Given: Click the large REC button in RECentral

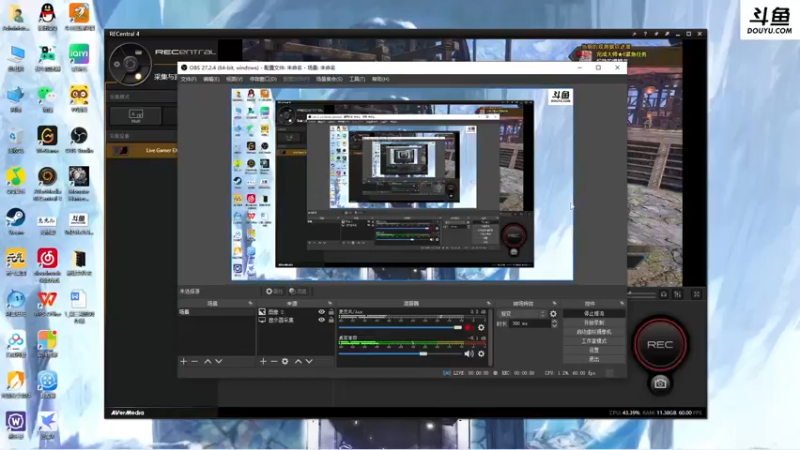Looking at the screenshot, I should pos(660,344).
